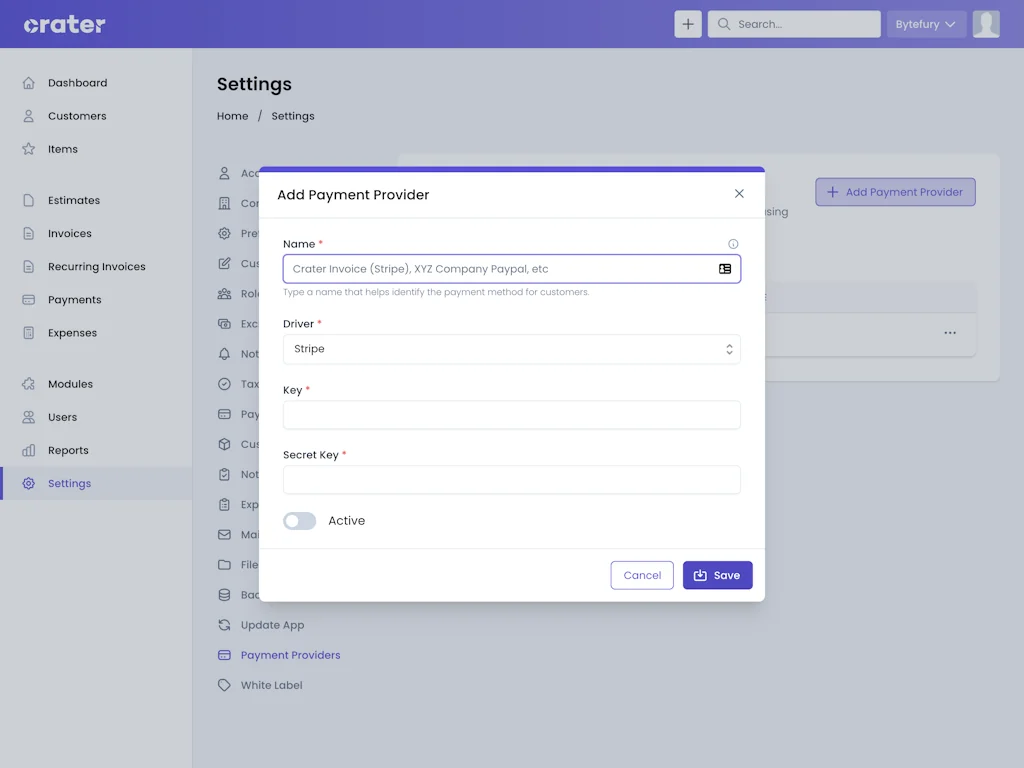Screen dimensions: 1024x768
Task: Toggle the Active switch on
Action: (x=299, y=521)
